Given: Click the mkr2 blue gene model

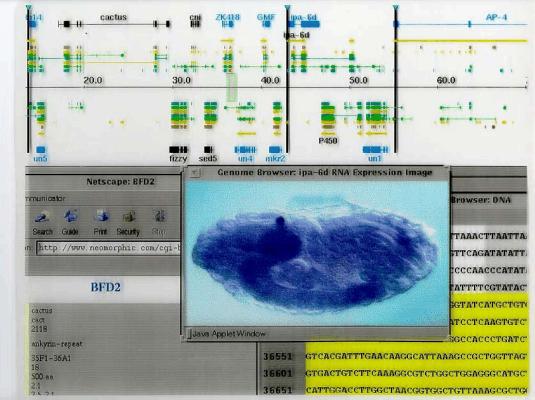Looking at the screenshot, I should [x=275, y=149].
